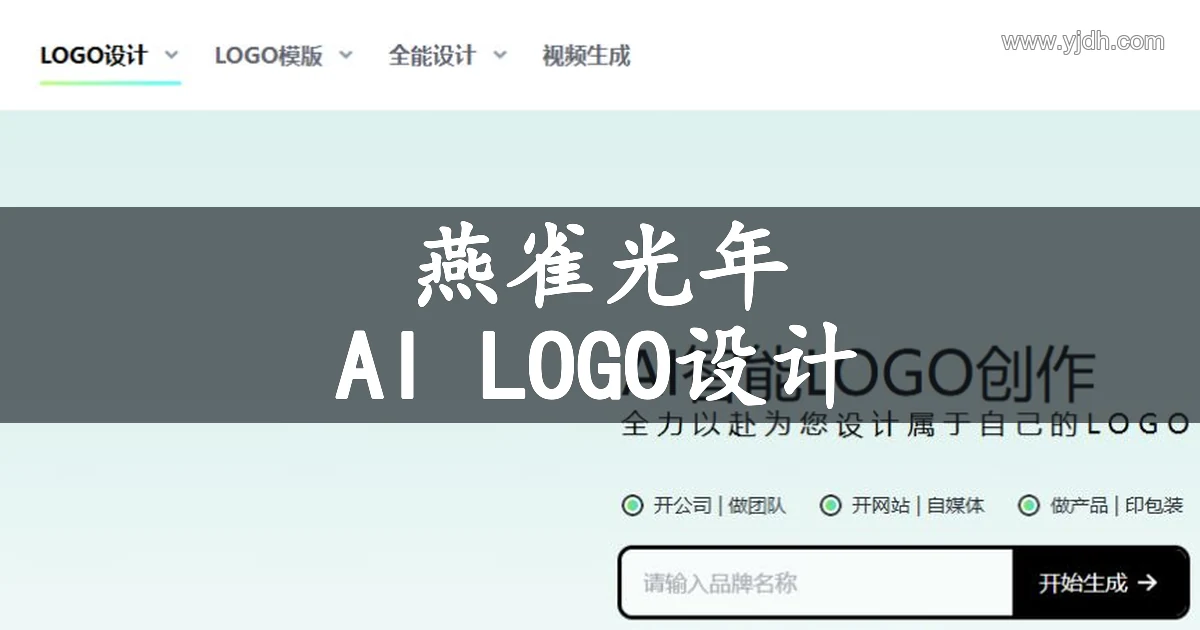
Task: Expand the LOGO模版 dropdown chevron
Action: click(346, 55)
